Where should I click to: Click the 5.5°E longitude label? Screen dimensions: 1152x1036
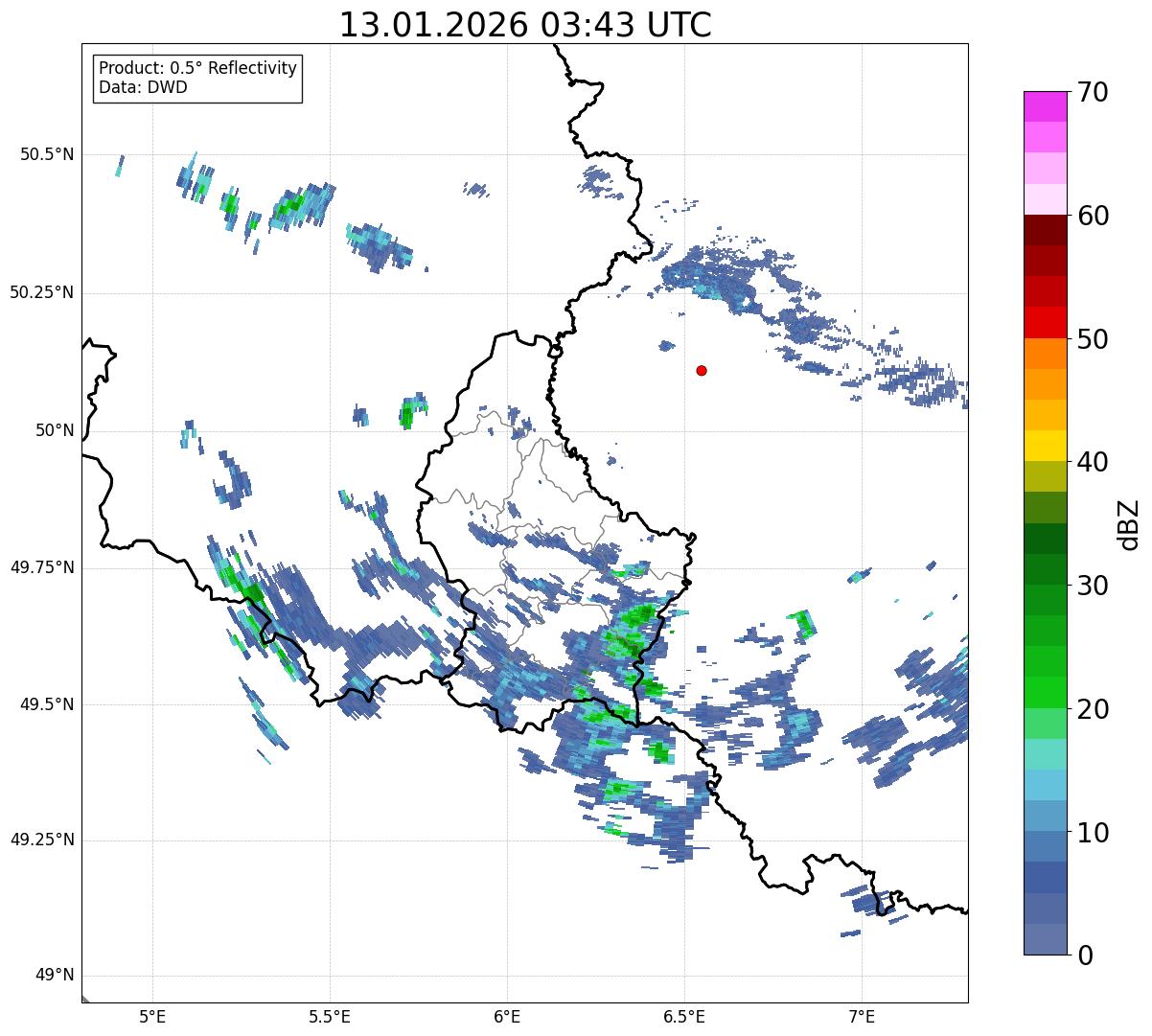(x=330, y=1016)
